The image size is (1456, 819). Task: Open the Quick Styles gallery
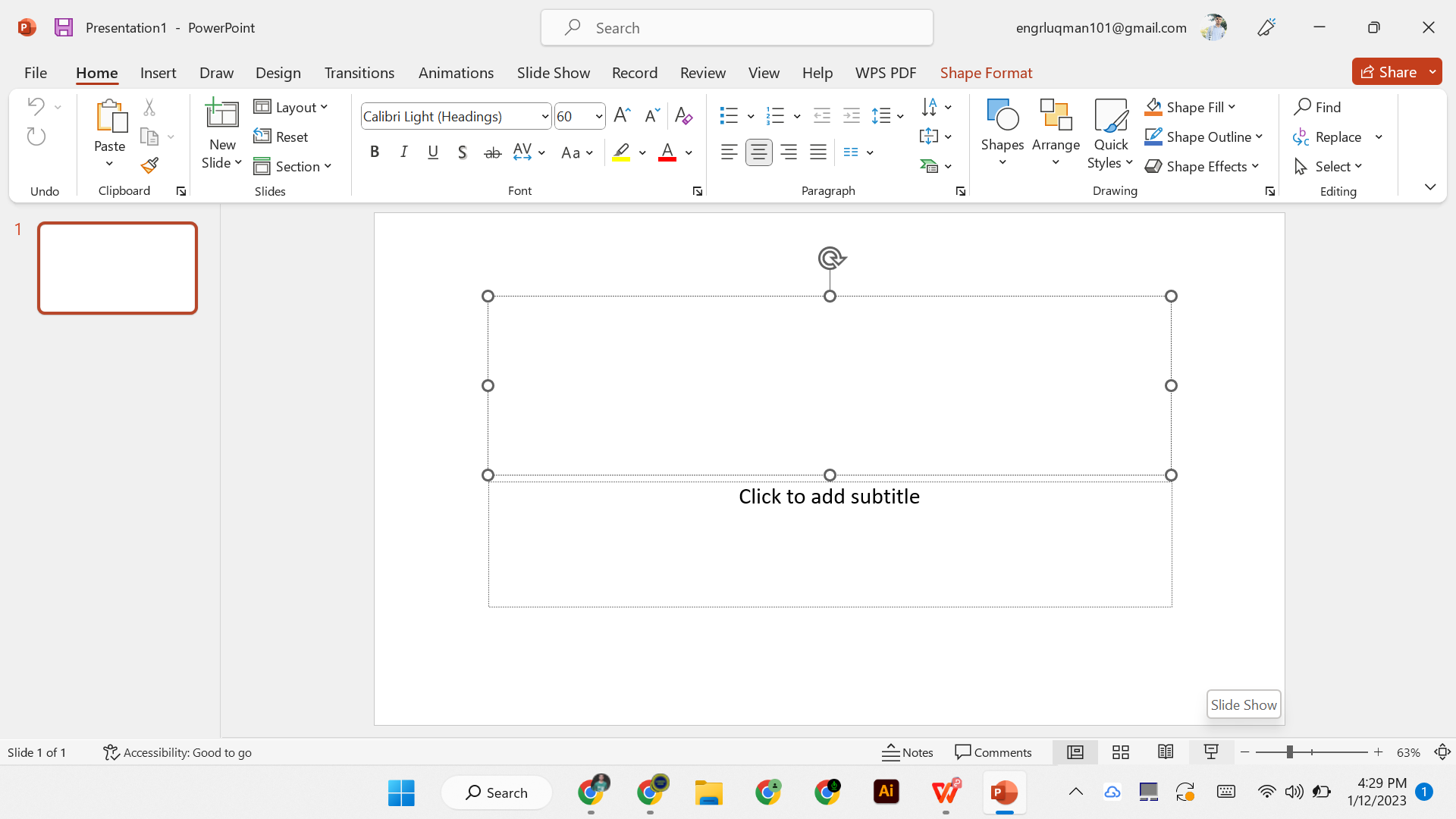point(1111,134)
